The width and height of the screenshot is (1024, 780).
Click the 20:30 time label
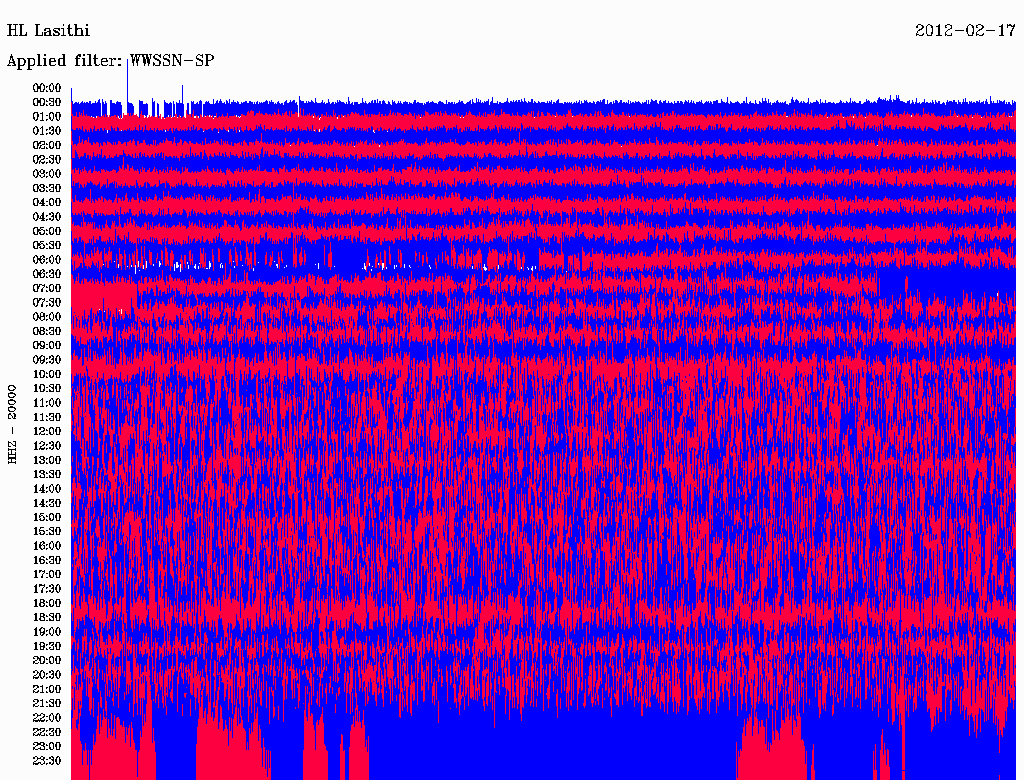47,675
